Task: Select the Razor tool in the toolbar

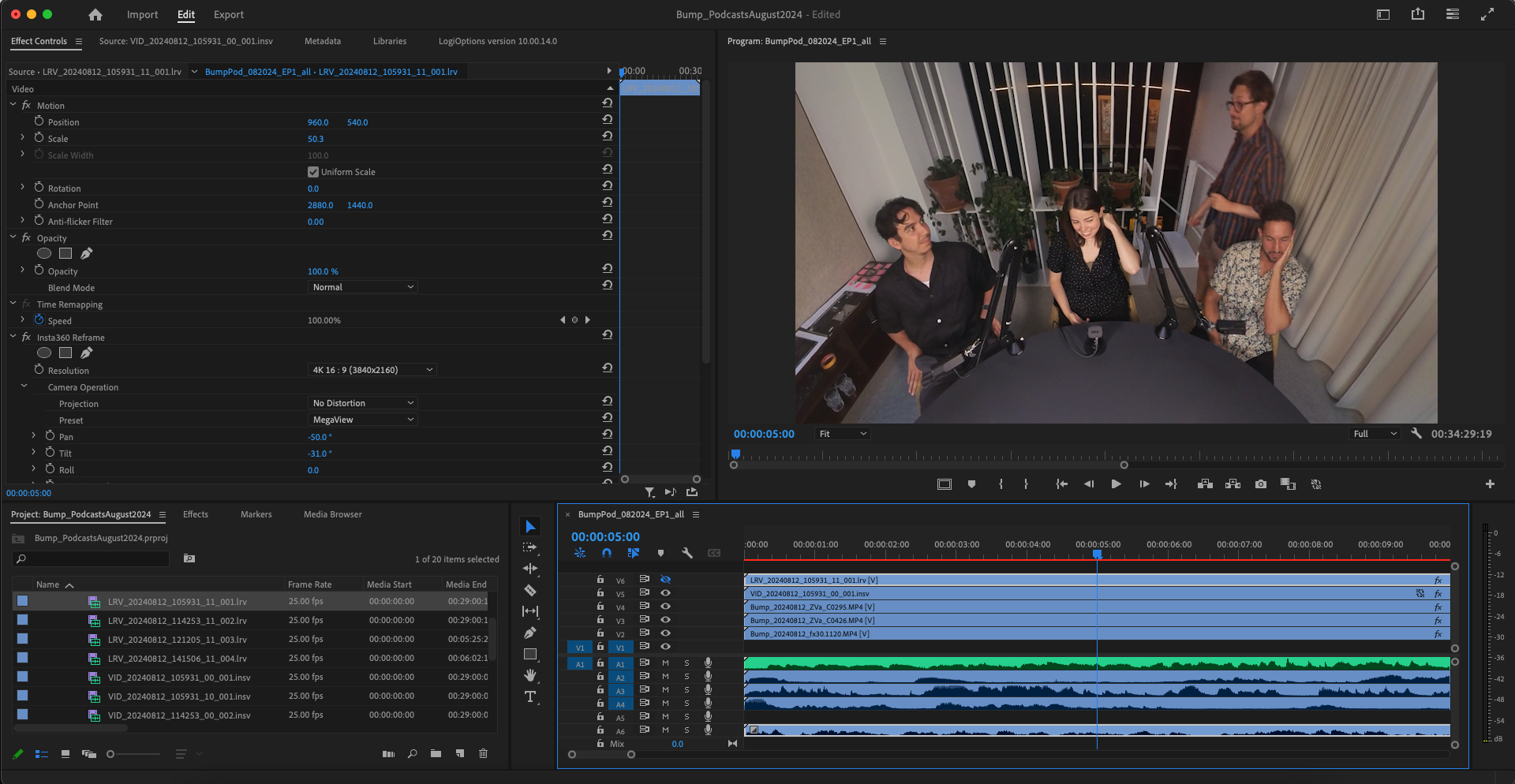Action: point(530,590)
